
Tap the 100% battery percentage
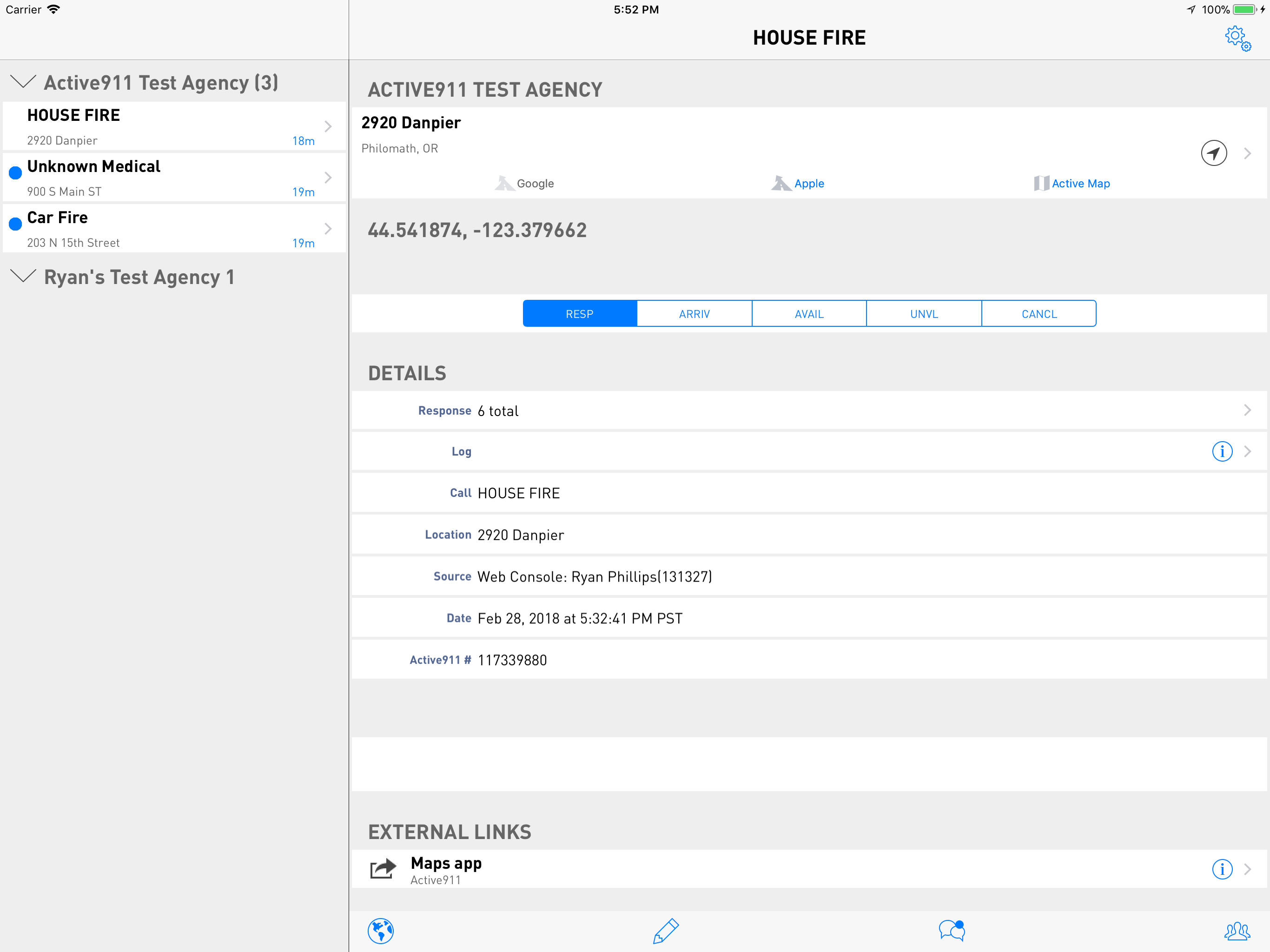point(1216,9)
